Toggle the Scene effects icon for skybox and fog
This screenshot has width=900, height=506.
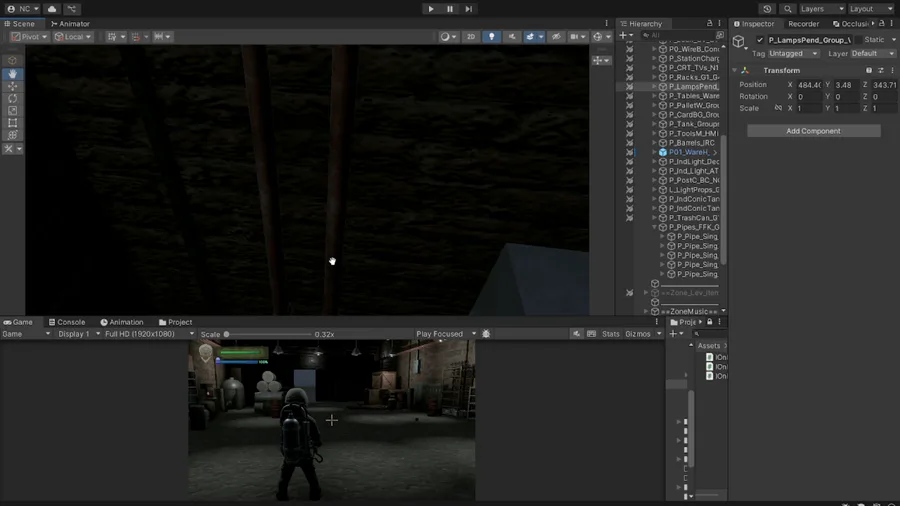coord(530,37)
